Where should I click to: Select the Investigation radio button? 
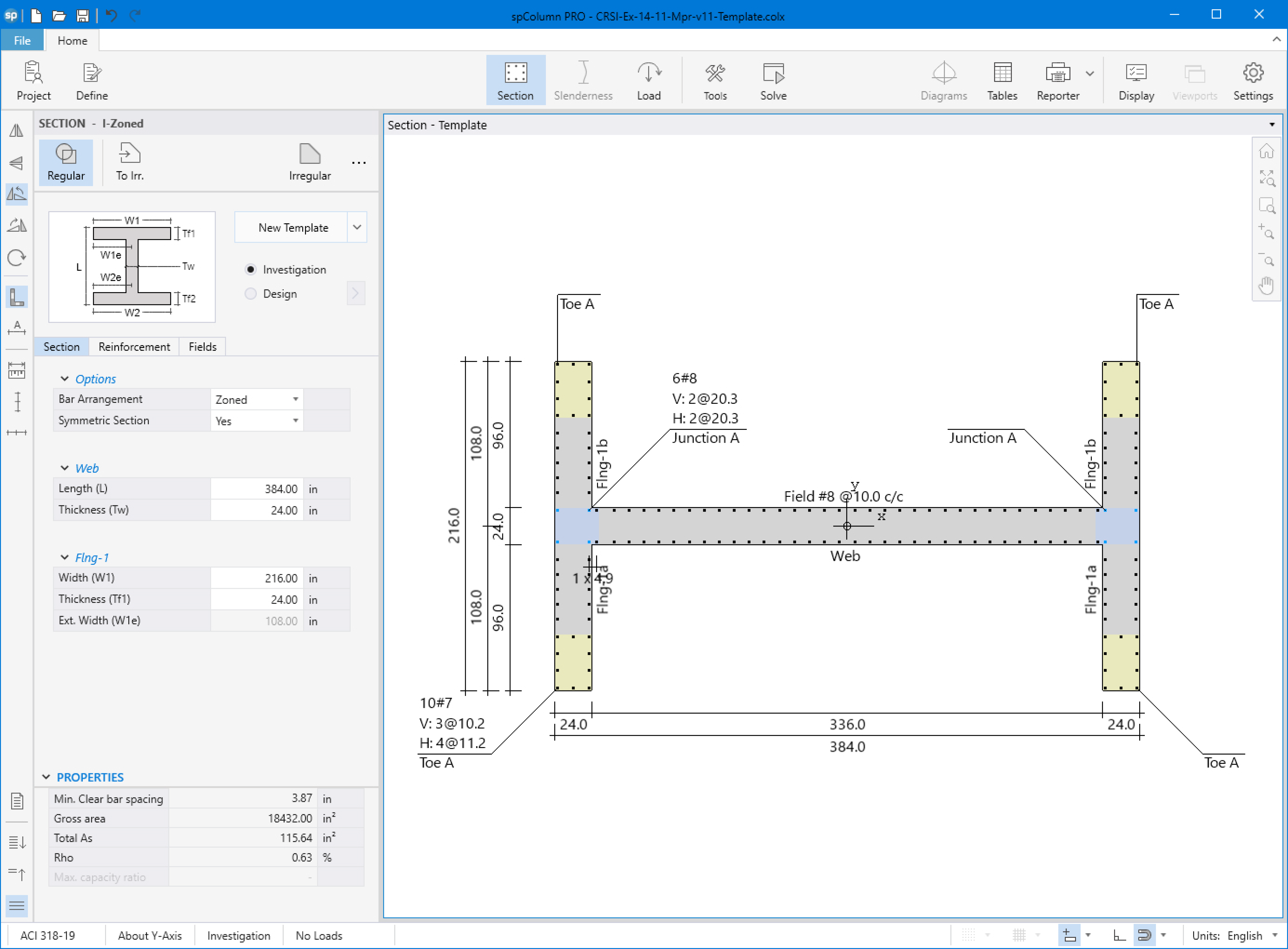(251, 270)
